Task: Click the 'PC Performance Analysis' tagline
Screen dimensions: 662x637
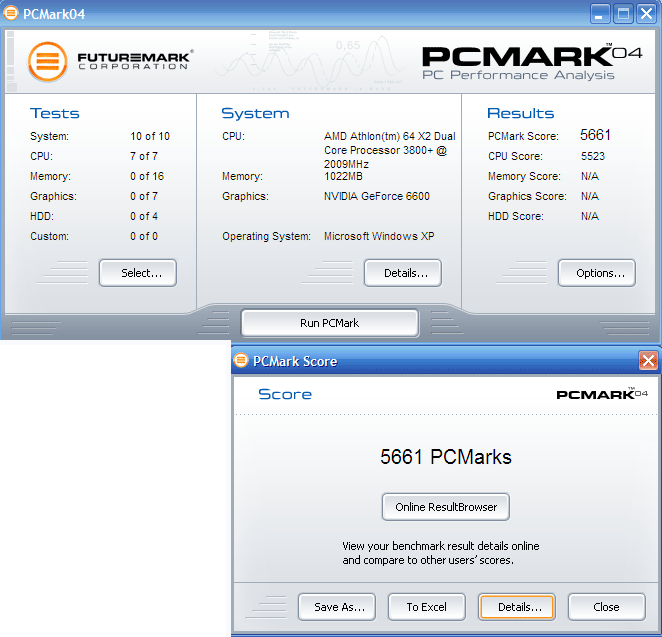Action: (x=518, y=75)
